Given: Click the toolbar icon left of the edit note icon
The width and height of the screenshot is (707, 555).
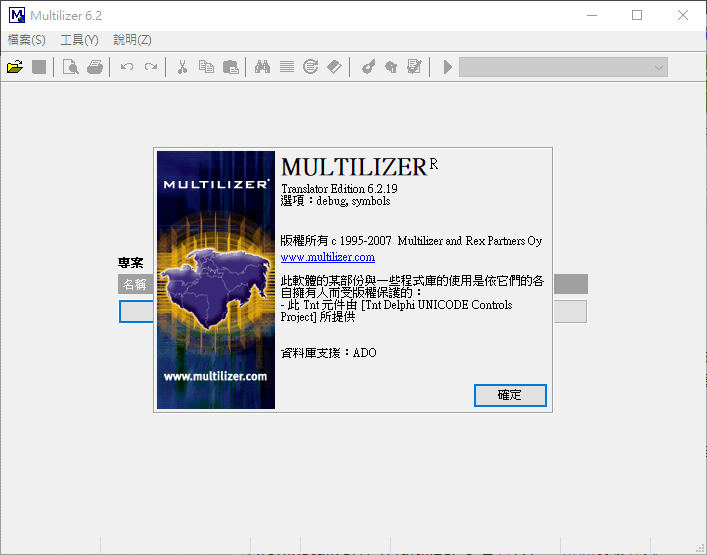Looking at the screenshot, I should 391,67.
